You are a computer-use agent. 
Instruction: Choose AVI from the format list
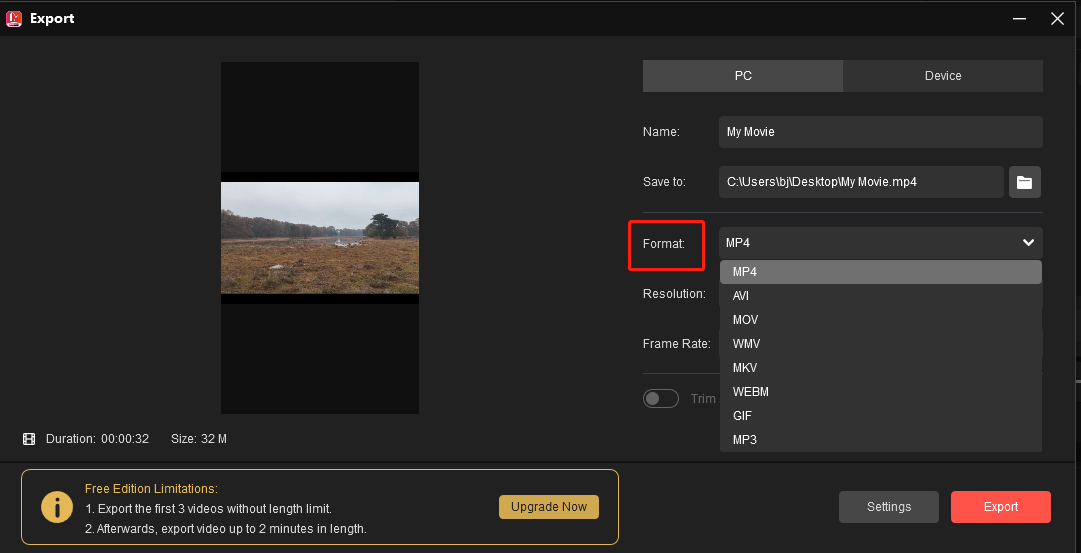tap(880, 296)
